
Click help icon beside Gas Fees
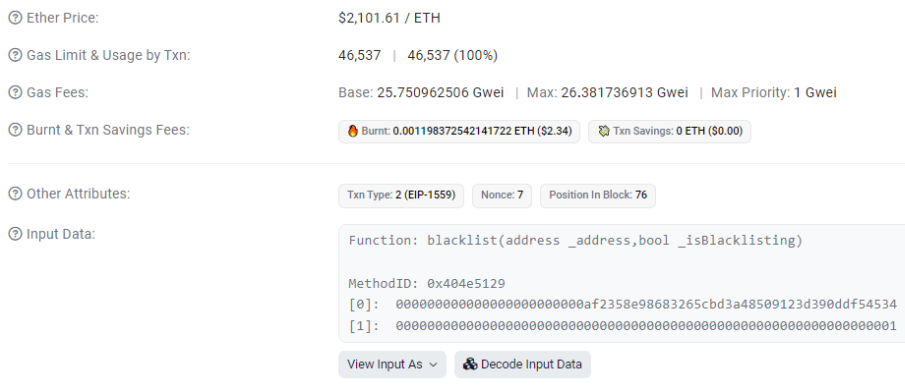[x=15, y=92]
